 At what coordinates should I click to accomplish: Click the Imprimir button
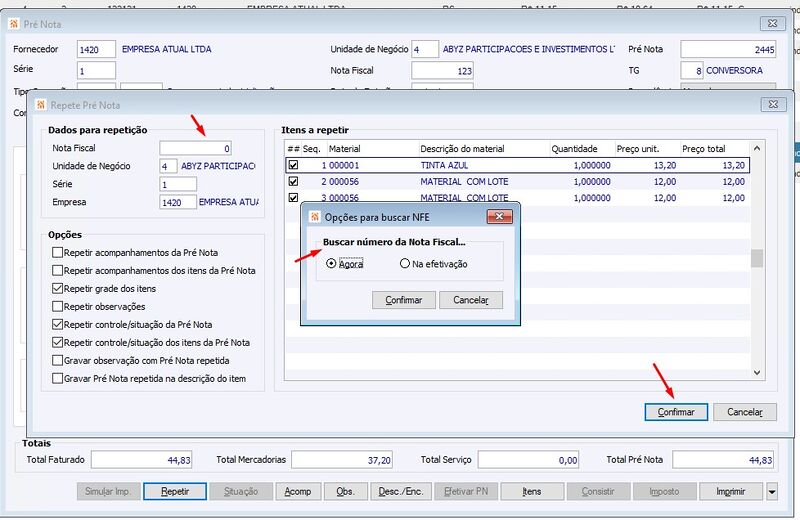tap(731, 491)
